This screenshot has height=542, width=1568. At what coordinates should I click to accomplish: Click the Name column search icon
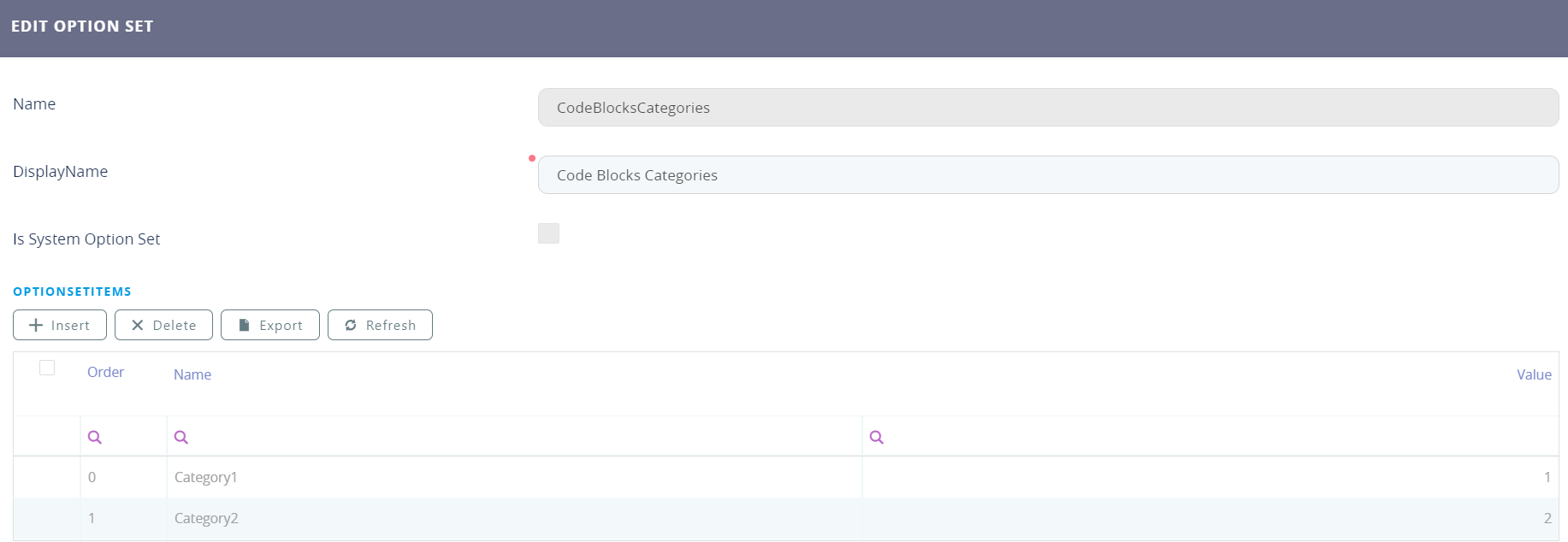point(181,437)
